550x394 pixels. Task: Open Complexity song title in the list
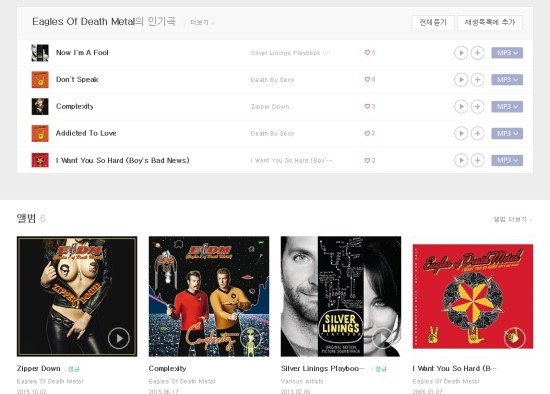[x=75, y=106]
